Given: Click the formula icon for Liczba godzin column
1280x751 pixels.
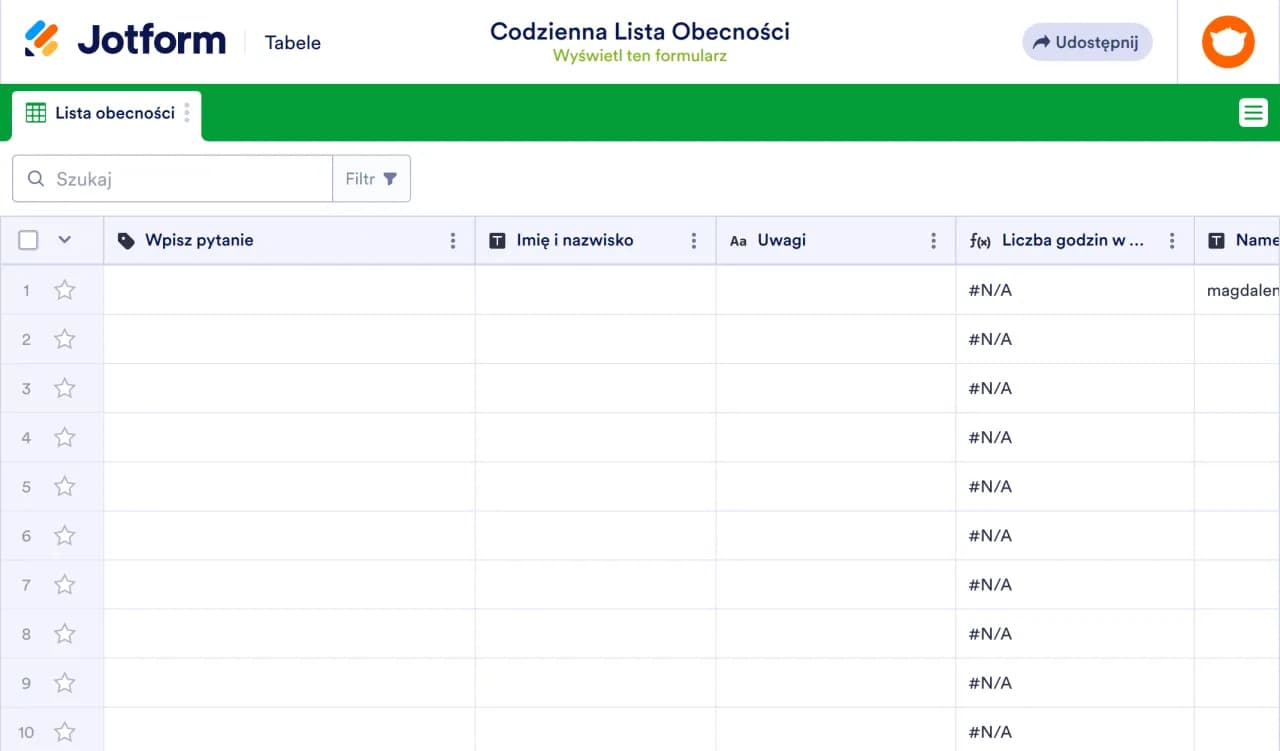Looking at the screenshot, I should tap(980, 241).
